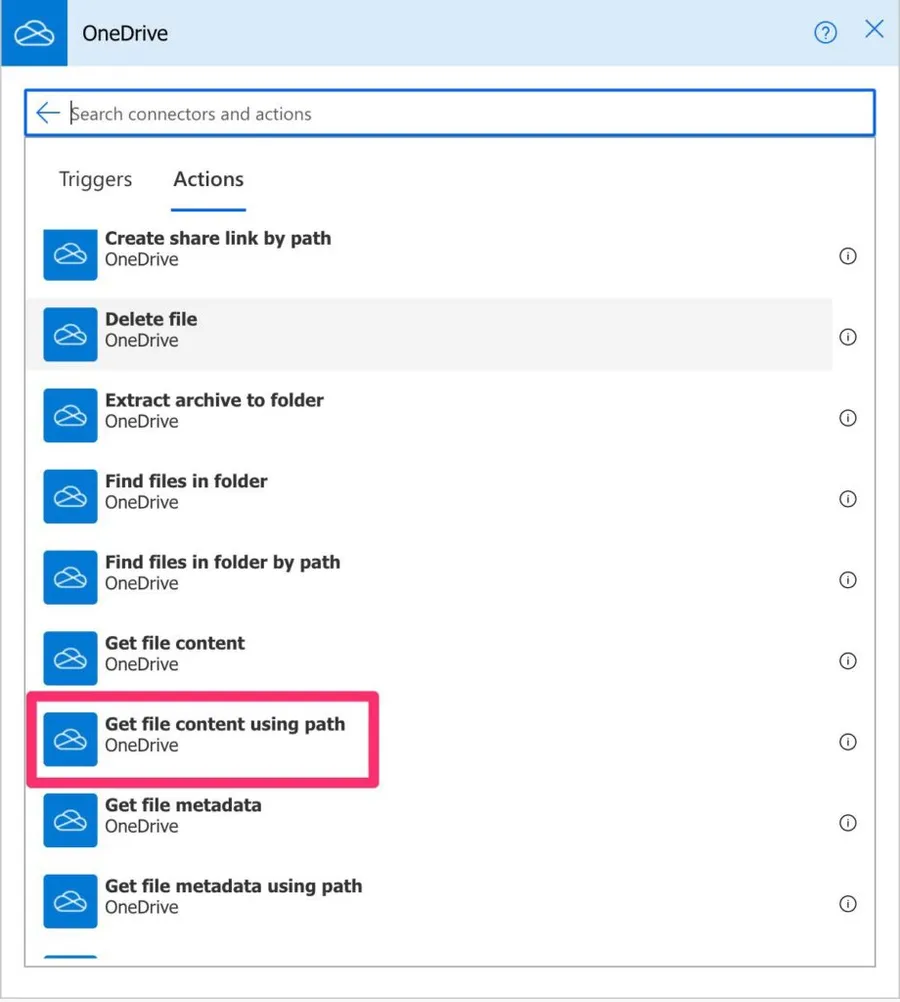
Task: Switch to the Triggers tab
Action: 95,180
